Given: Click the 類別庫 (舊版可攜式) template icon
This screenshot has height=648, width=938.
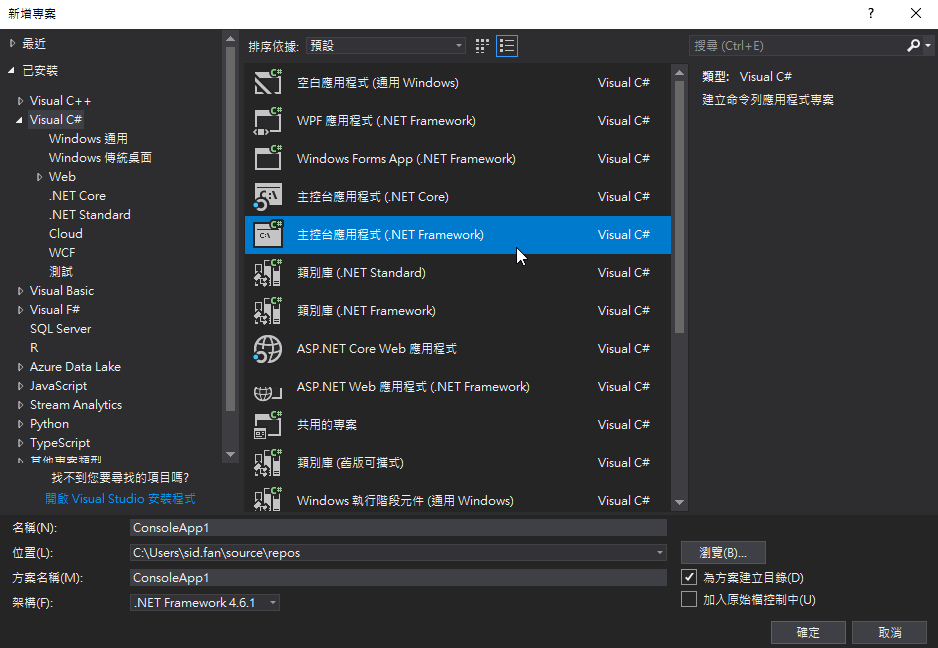Looking at the screenshot, I should click(x=268, y=463).
